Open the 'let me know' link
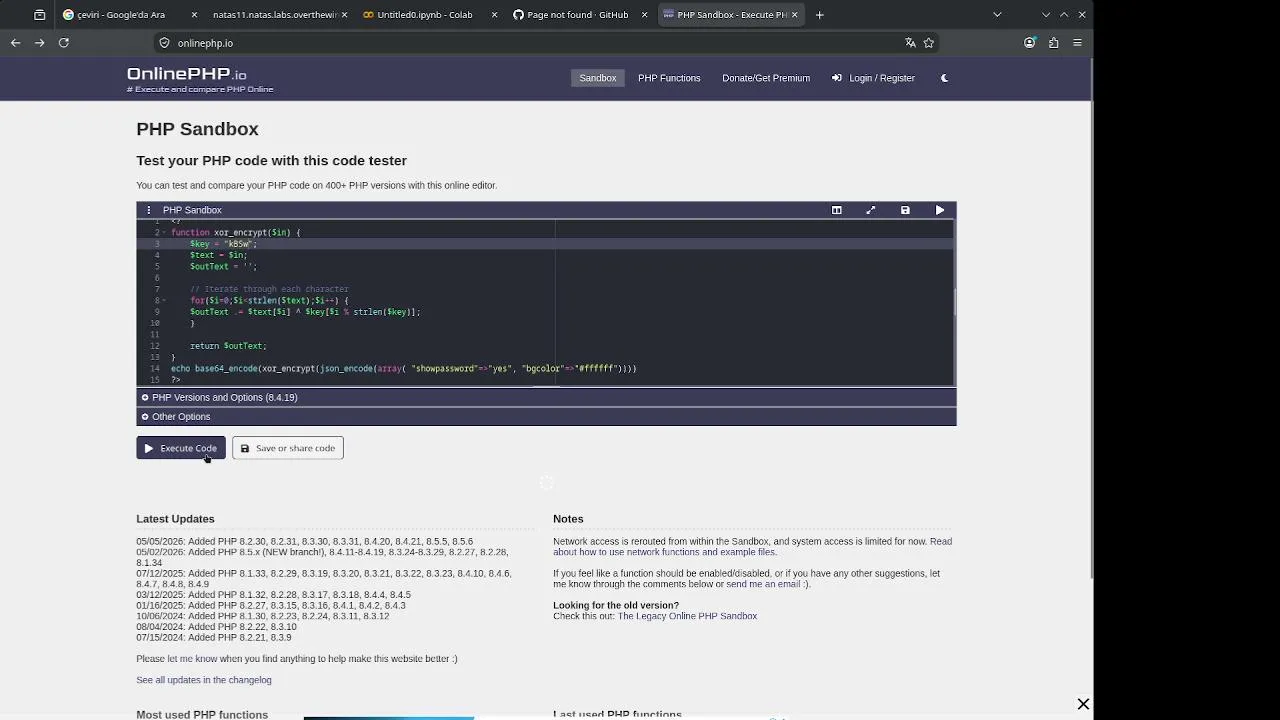 (x=192, y=659)
